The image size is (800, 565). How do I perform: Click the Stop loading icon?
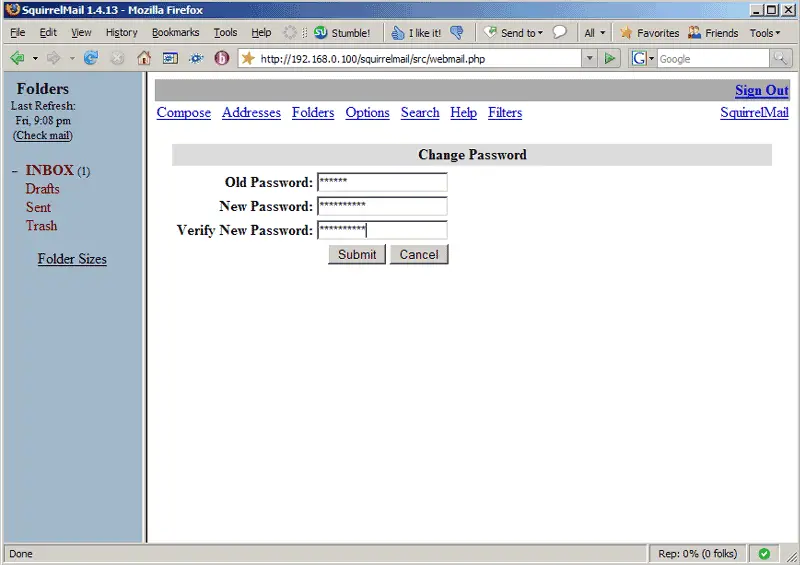(x=117, y=59)
